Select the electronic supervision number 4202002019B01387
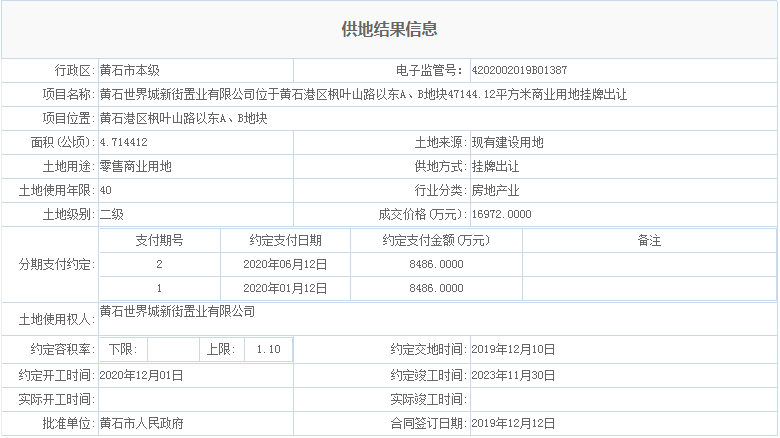Screen dimensions: 780x438 tap(519, 70)
